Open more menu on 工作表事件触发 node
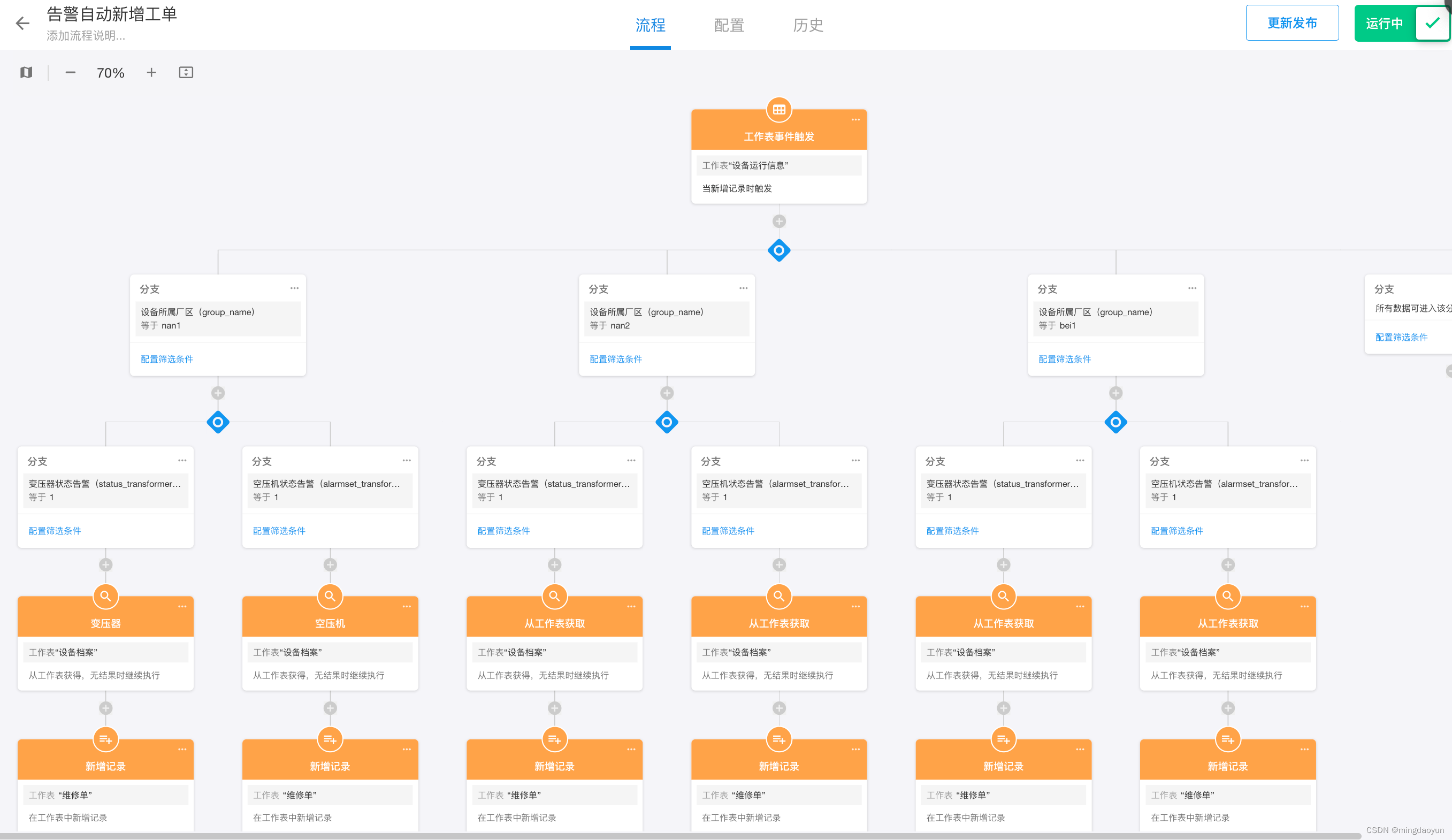 (x=855, y=120)
